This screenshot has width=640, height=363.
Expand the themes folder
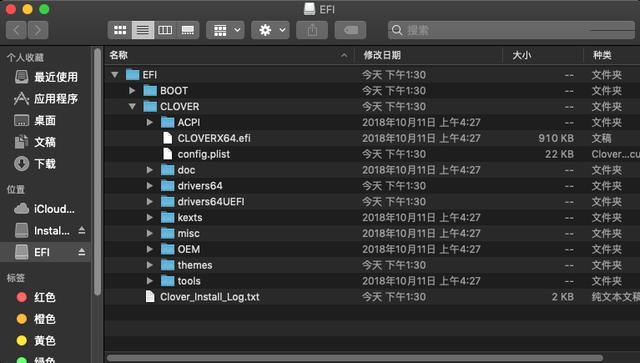(x=150, y=265)
